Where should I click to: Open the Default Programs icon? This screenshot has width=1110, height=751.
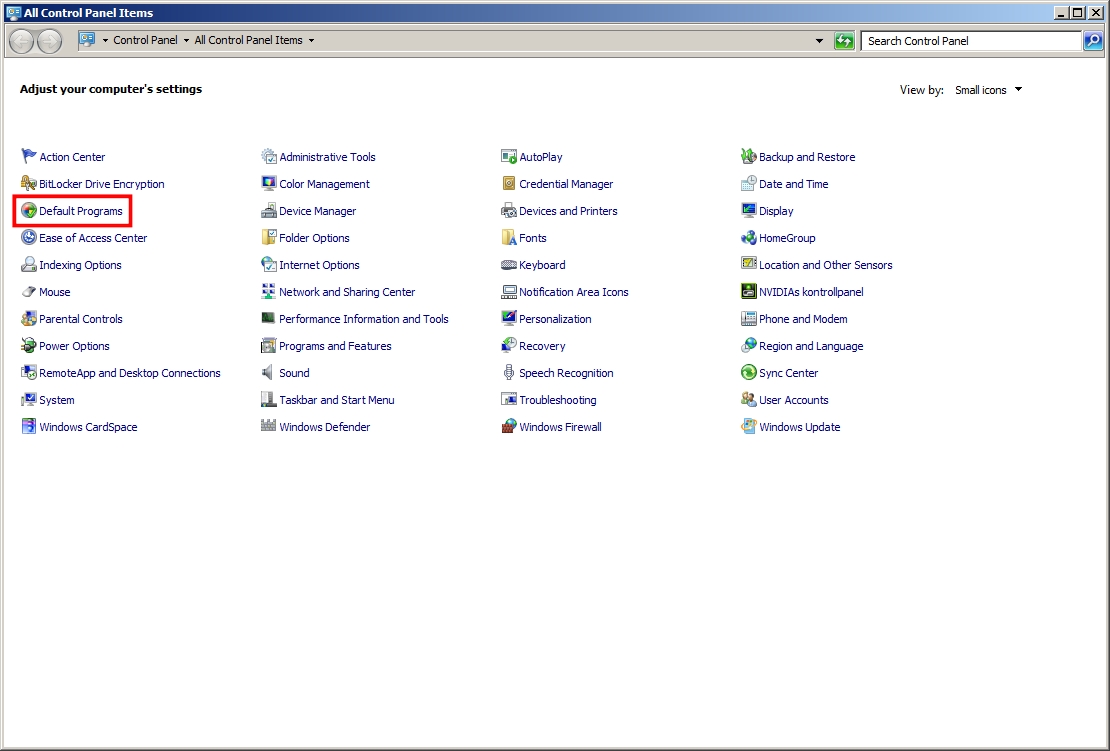[x=28, y=210]
